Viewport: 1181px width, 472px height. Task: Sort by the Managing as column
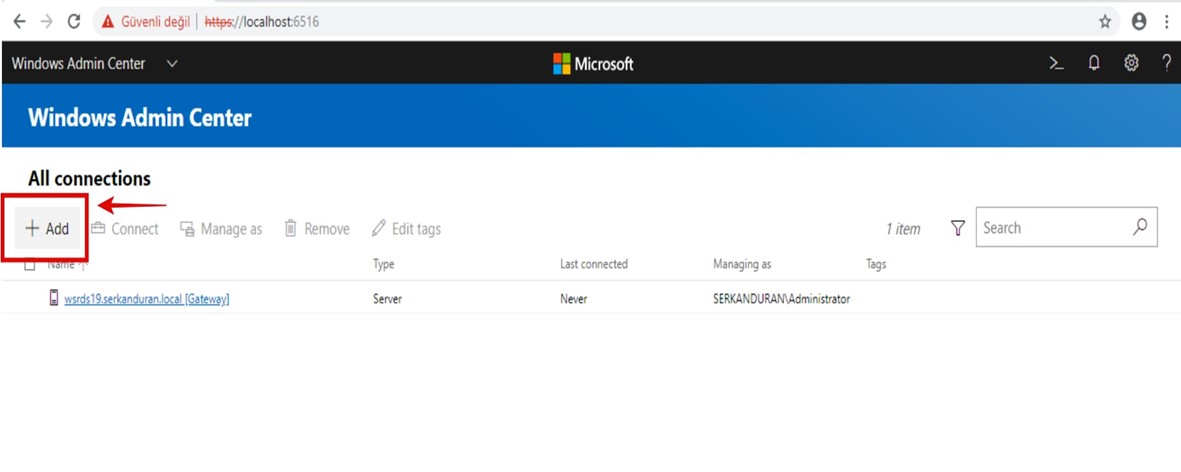742,265
